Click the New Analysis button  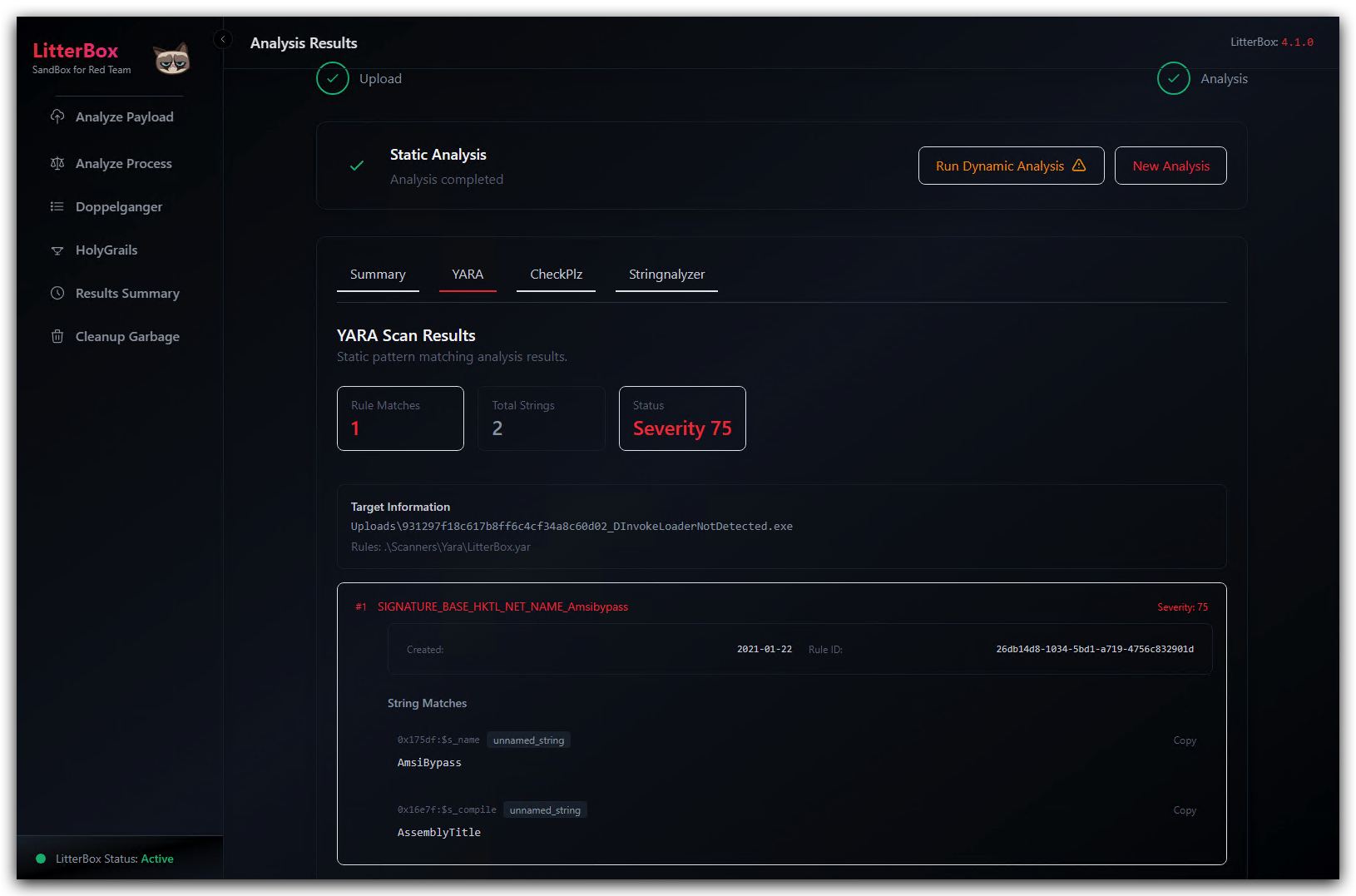pyautogui.click(x=1170, y=166)
